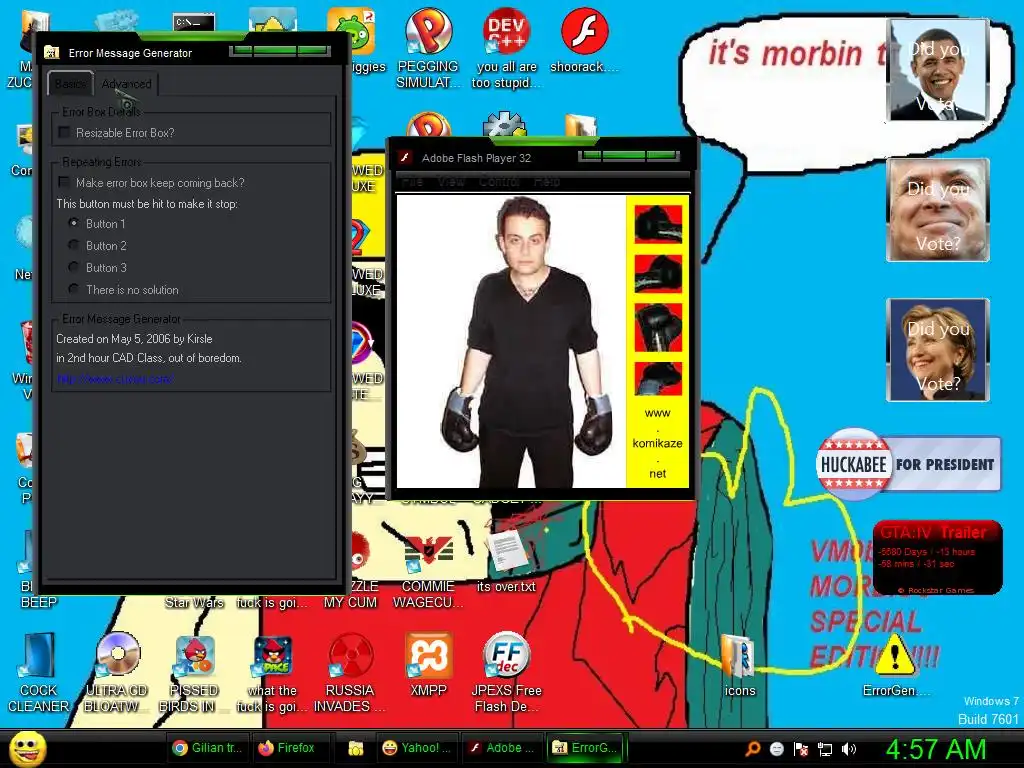1024x768 pixels.
Task: Click the search magnifier tray icon
Action: coord(753,748)
